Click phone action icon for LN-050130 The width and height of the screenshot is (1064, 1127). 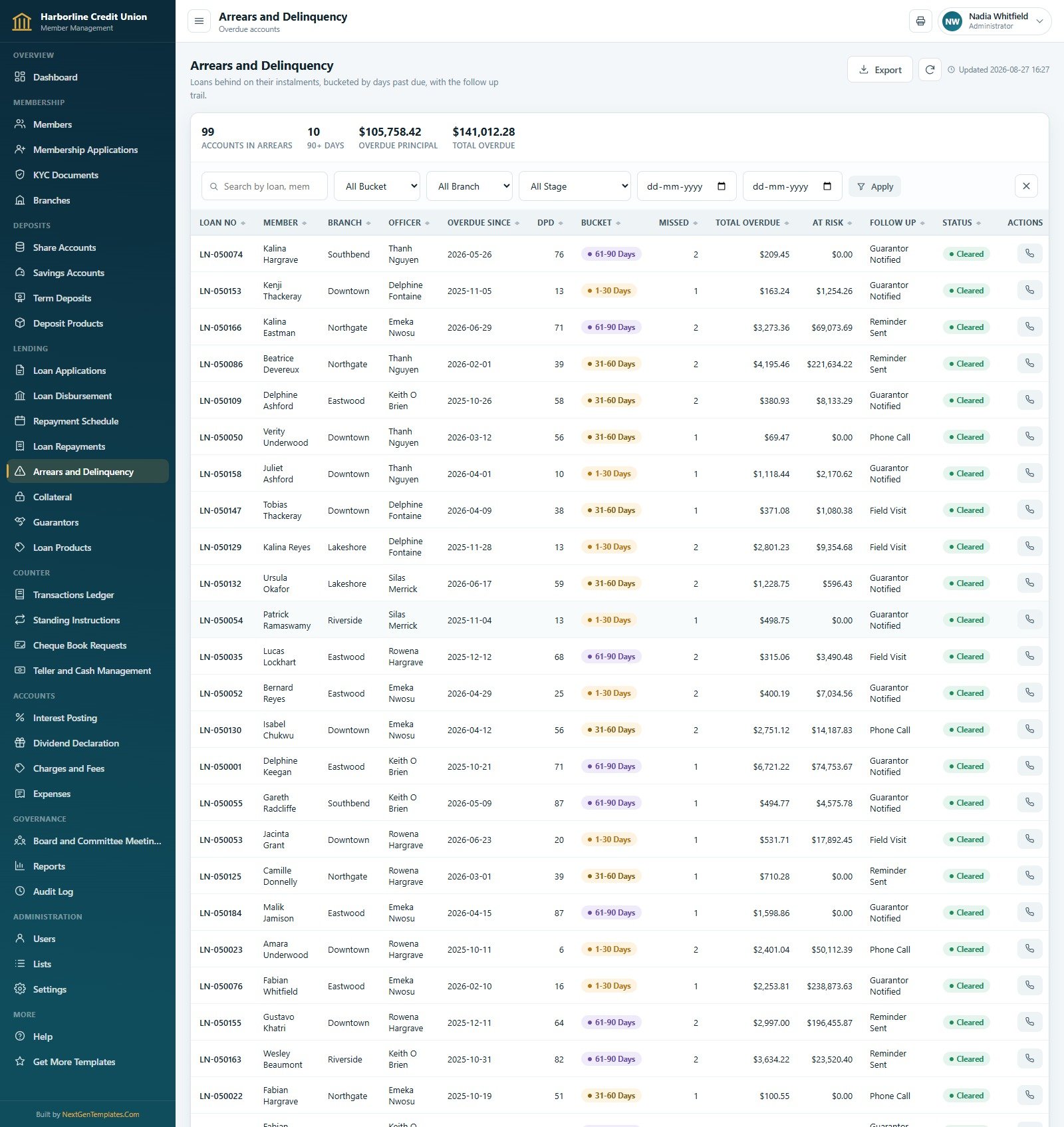[x=1029, y=730]
